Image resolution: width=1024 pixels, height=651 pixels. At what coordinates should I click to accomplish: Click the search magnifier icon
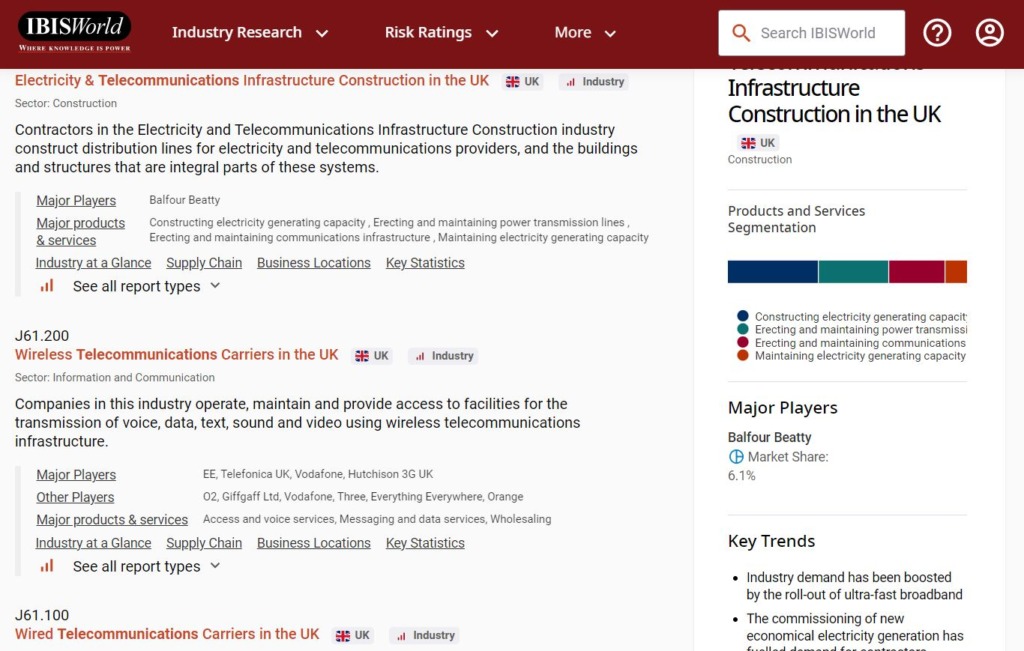(741, 33)
